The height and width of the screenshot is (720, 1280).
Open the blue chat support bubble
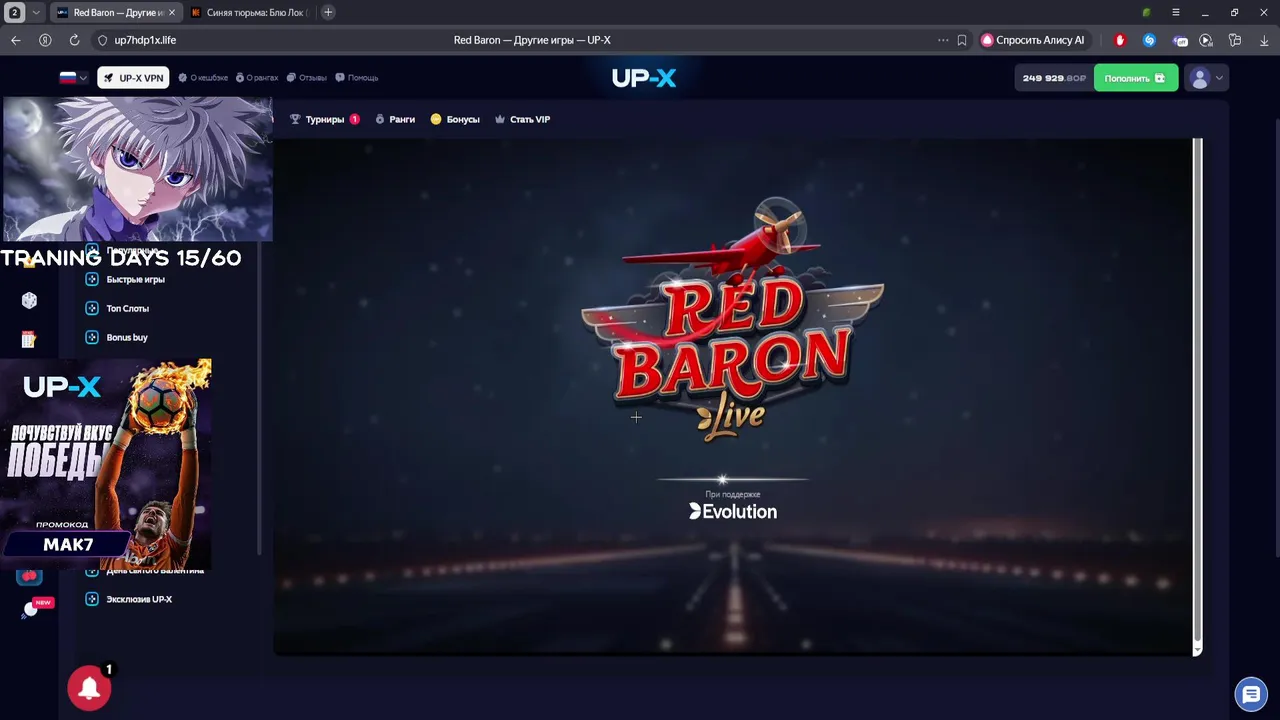[x=1251, y=694]
